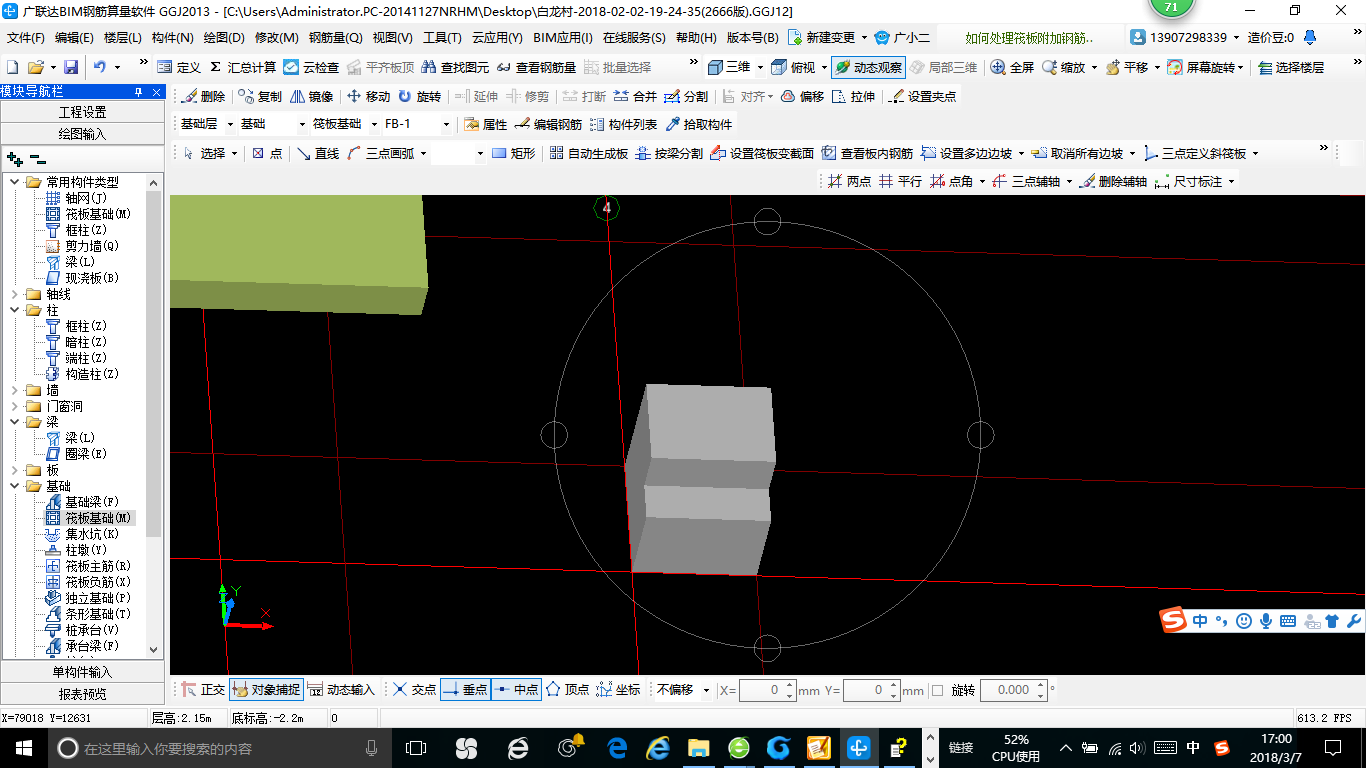Toggle 顶点 vertex snap
The width and height of the screenshot is (1366, 768).
pyautogui.click(x=567, y=690)
